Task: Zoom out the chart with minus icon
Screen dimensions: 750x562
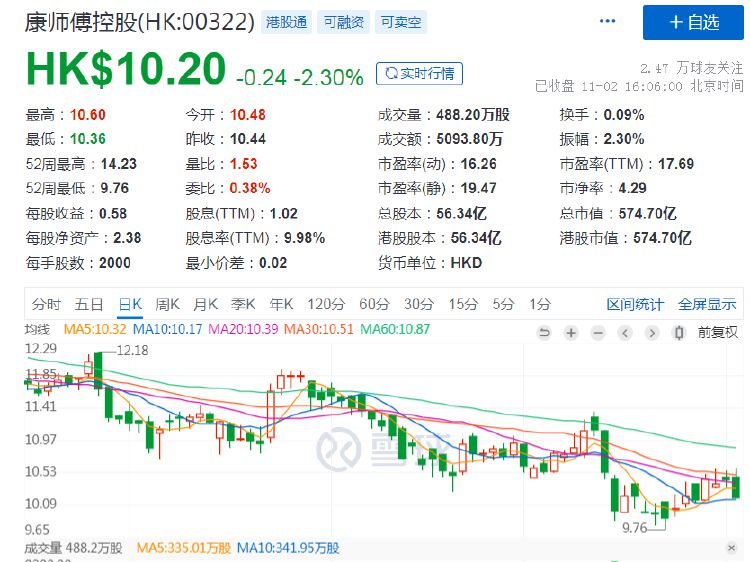Action: coord(598,333)
